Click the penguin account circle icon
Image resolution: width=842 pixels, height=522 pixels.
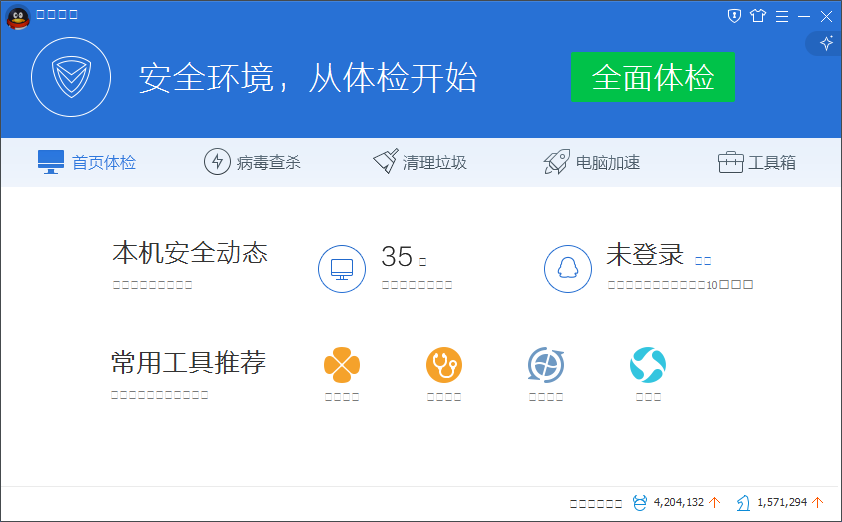pos(568,268)
